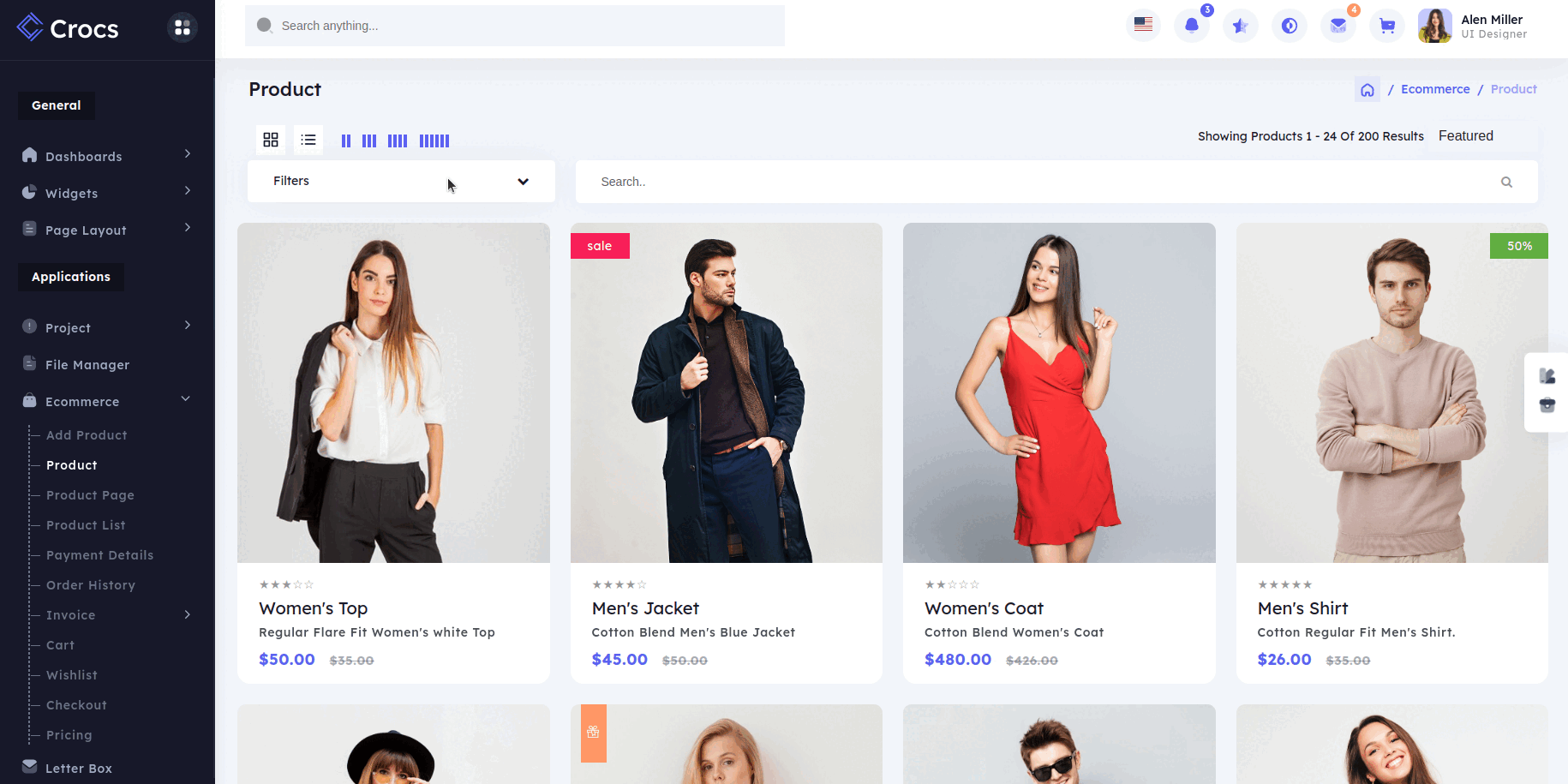1568x784 pixels.
Task: Switch to list view layout
Action: pos(308,140)
